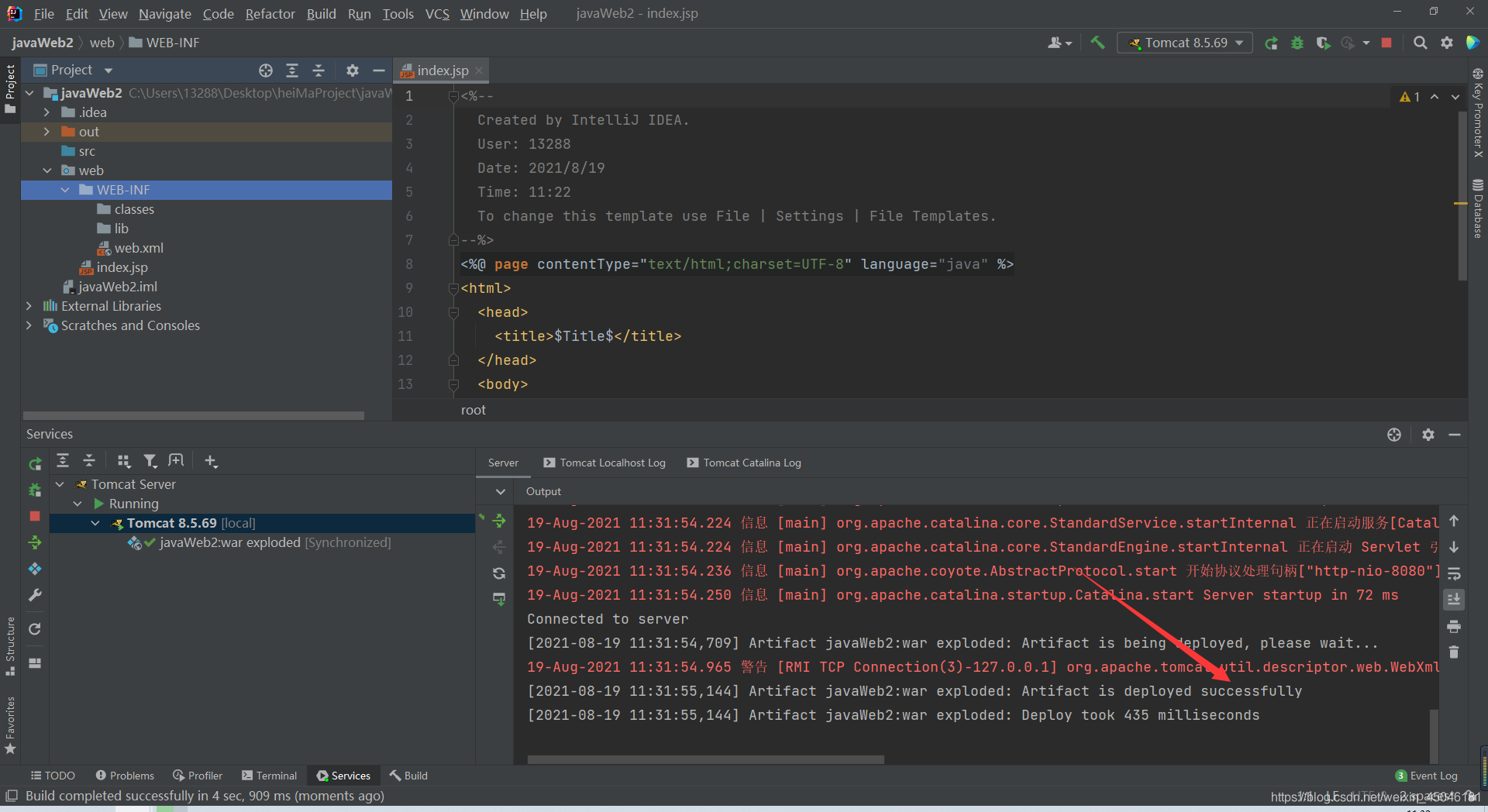Print console output icon
The width and height of the screenshot is (1488, 812).
pyautogui.click(x=1454, y=626)
